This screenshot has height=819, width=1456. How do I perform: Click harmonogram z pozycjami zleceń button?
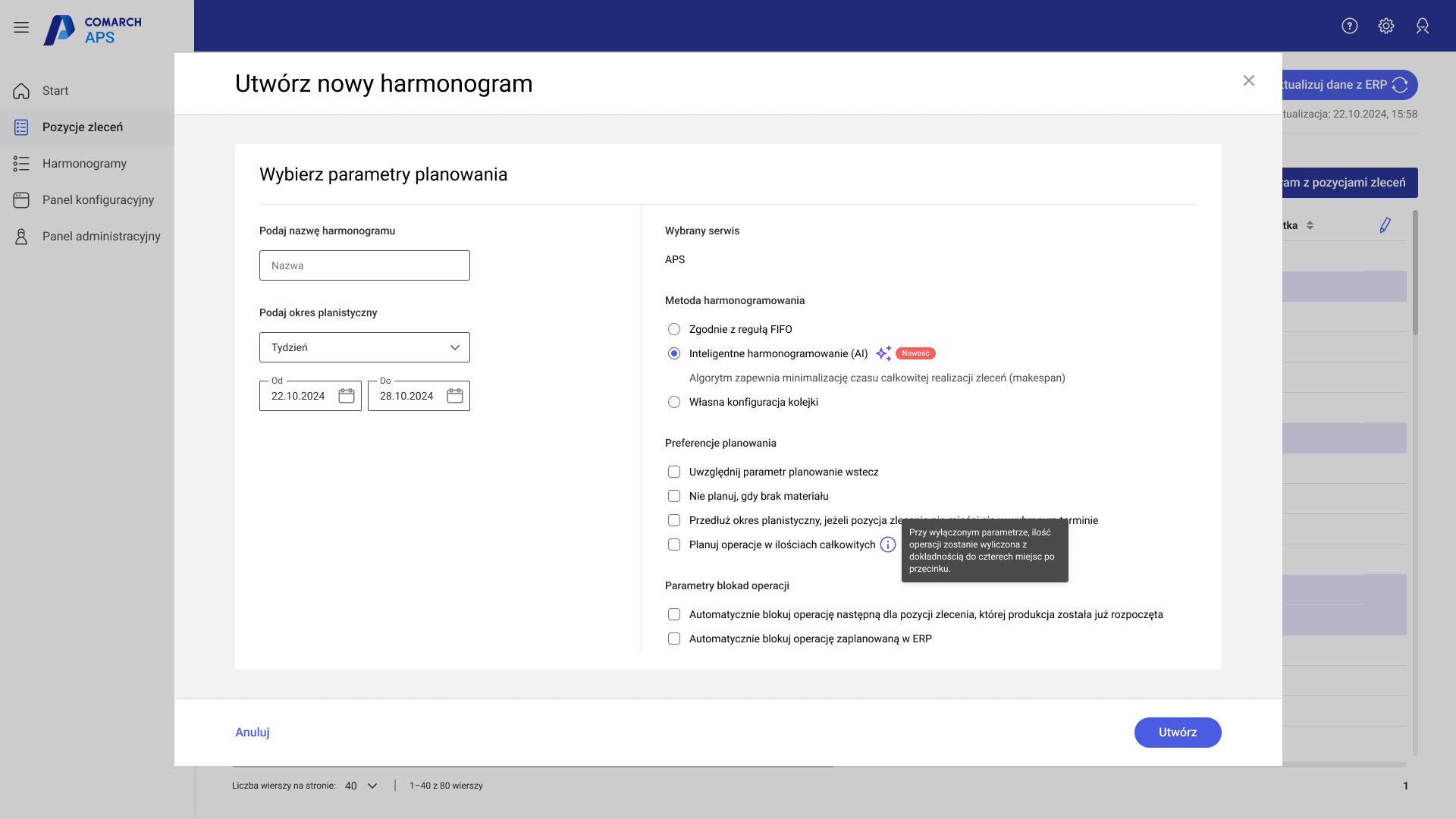(1350, 183)
